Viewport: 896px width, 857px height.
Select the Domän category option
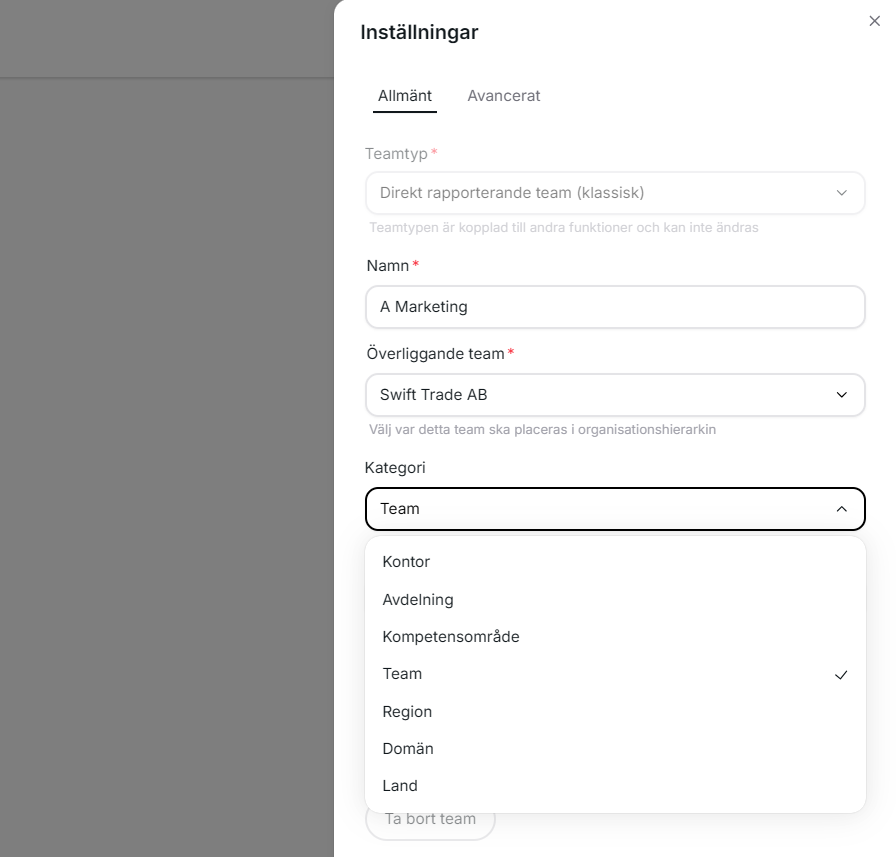point(408,749)
